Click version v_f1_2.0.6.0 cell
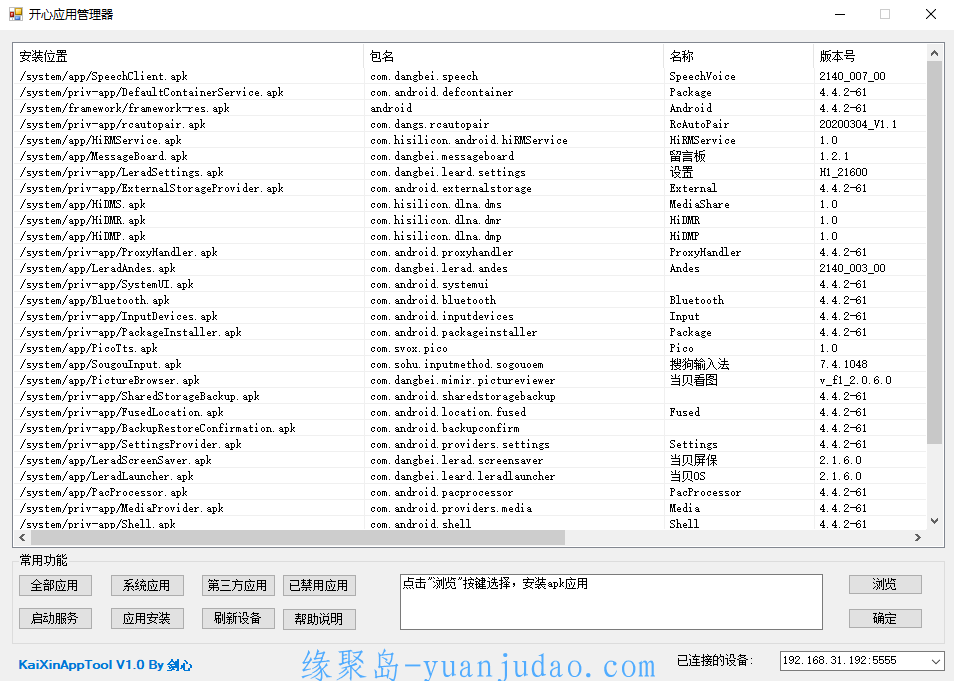 point(855,380)
